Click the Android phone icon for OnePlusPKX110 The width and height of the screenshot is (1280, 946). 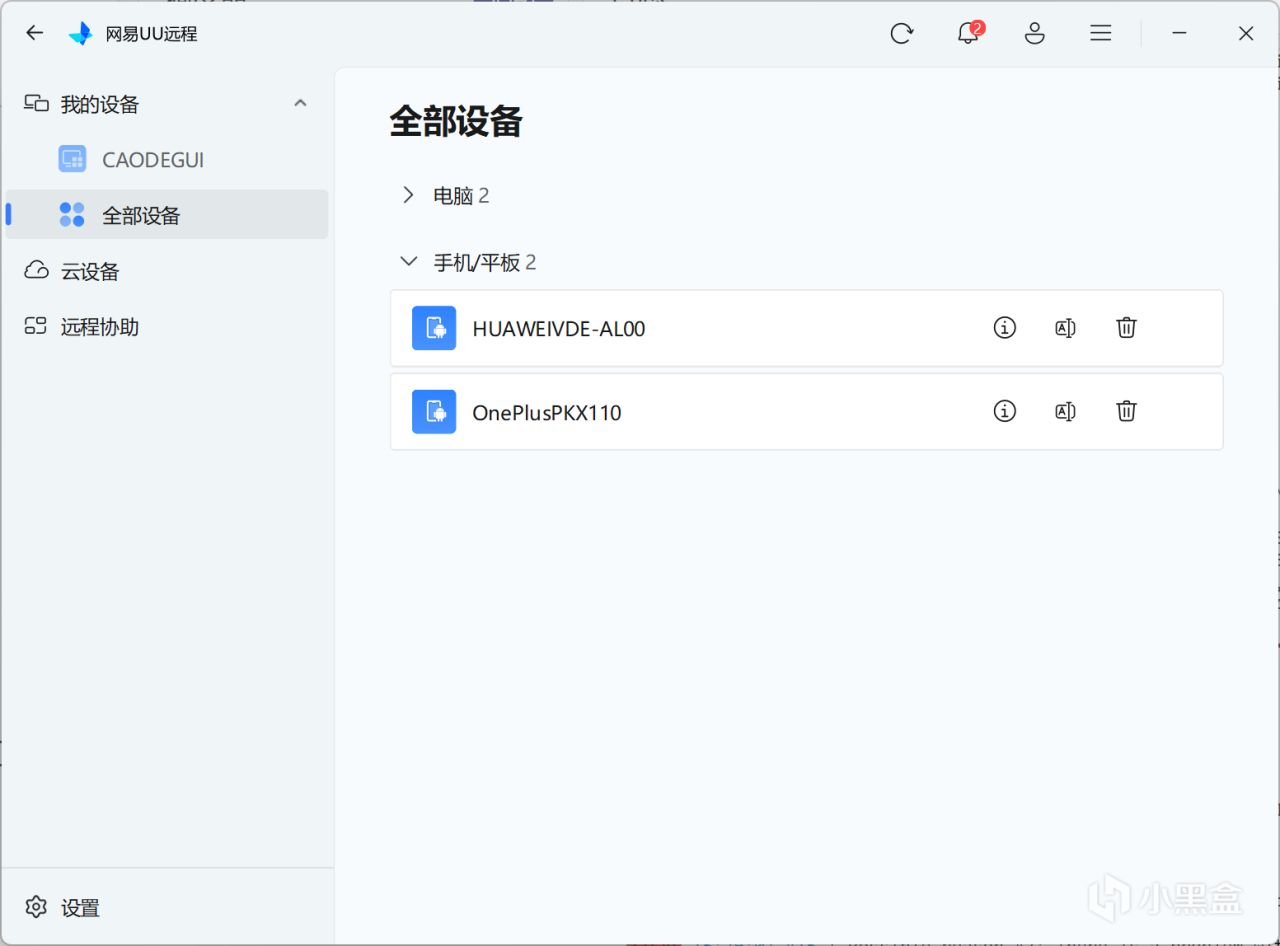[434, 412]
